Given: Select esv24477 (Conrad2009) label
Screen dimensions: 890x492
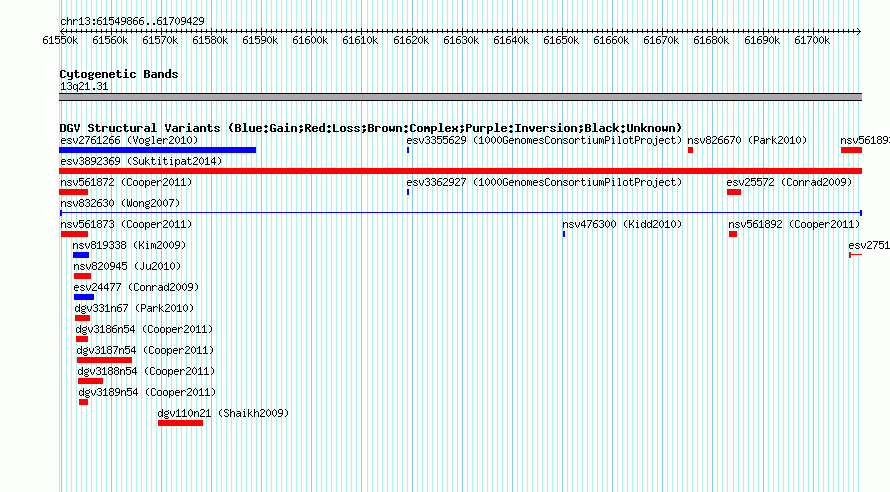Looking at the screenshot, I should (136, 287).
